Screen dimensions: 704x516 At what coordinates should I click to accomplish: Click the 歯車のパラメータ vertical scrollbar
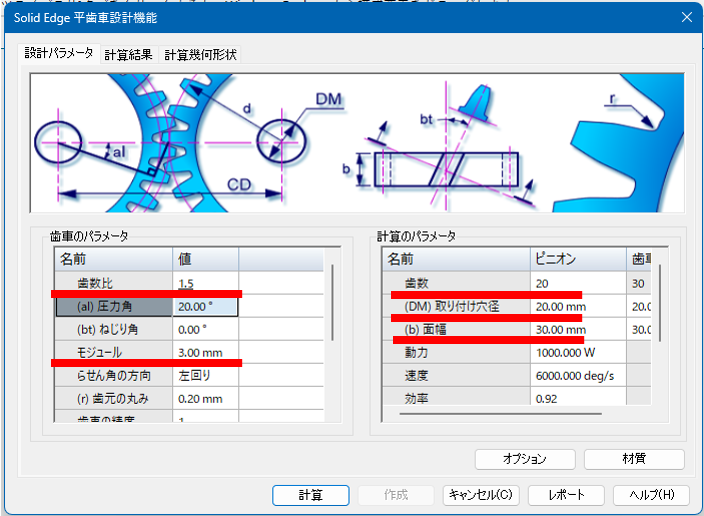(331, 340)
